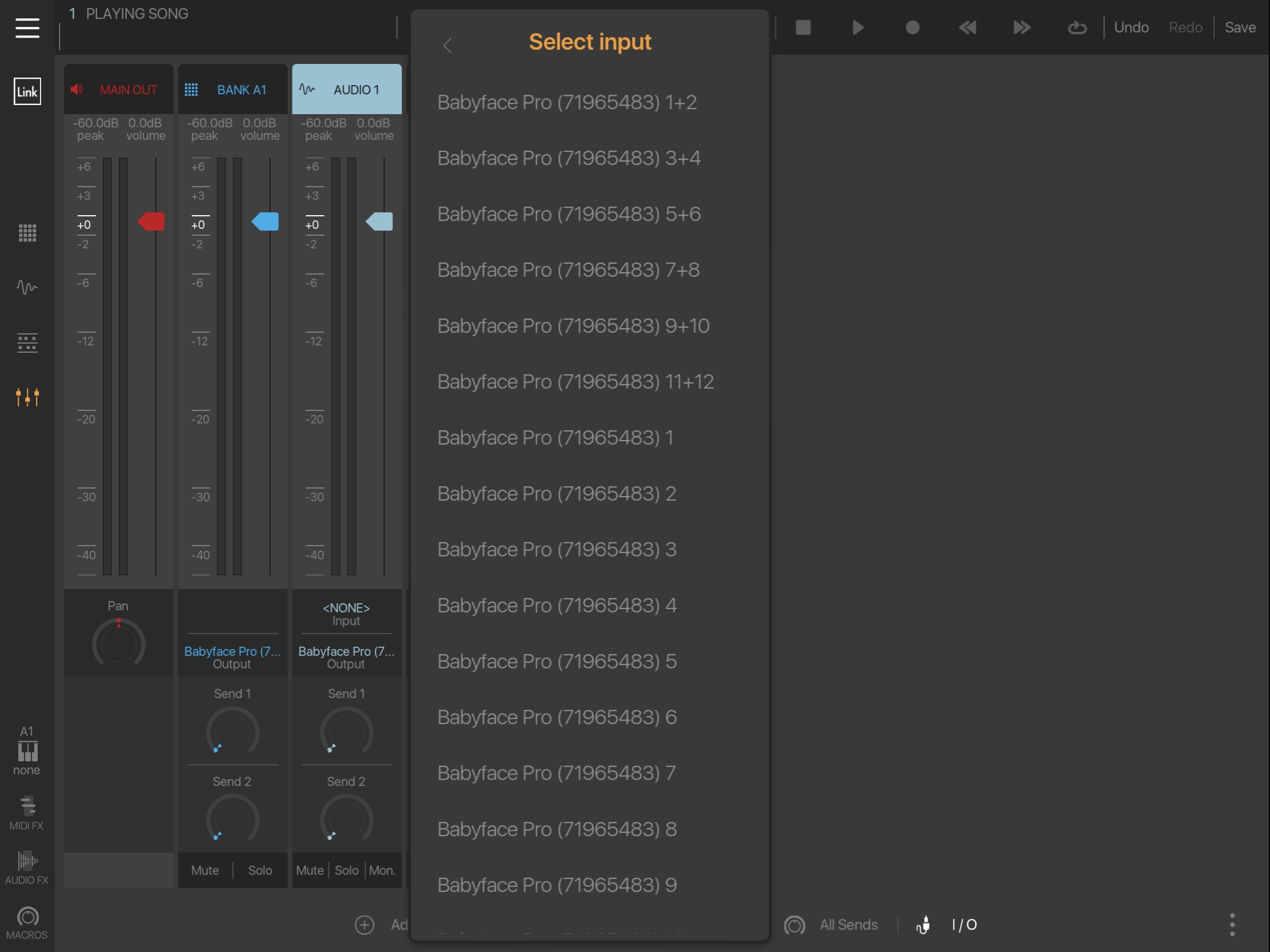Solo the AUDIO 1 channel
This screenshot has width=1270, height=952.
click(347, 870)
